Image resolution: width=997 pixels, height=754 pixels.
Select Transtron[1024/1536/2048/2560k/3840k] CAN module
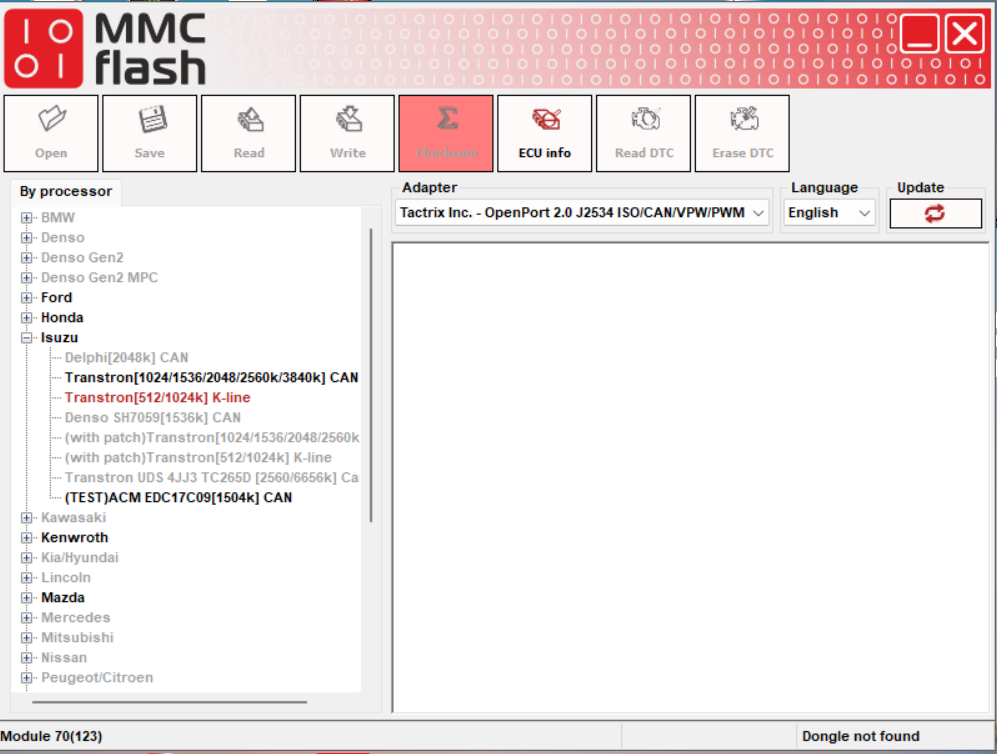pyautogui.click(x=211, y=378)
